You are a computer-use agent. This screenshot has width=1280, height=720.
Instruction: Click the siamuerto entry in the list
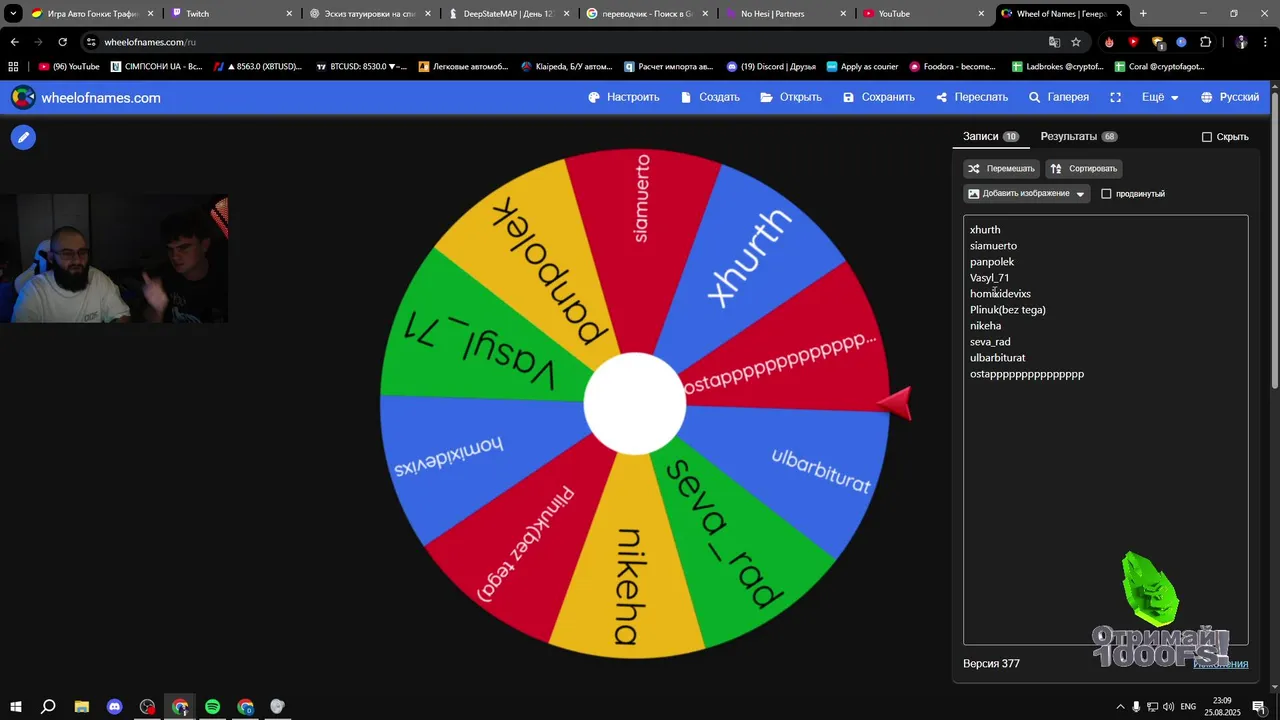(x=993, y=246)
